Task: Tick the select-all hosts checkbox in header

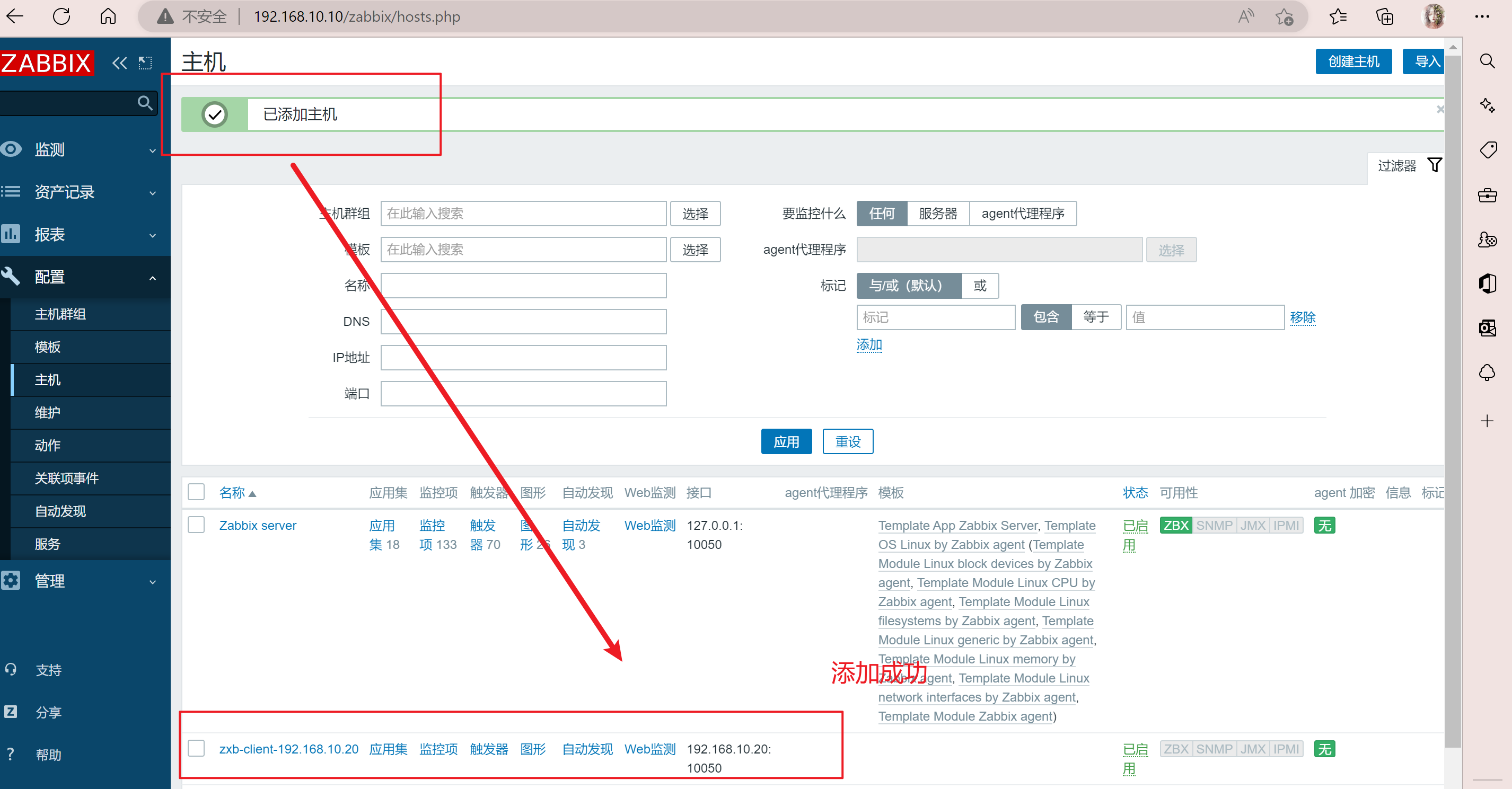Action: [196, 492]
